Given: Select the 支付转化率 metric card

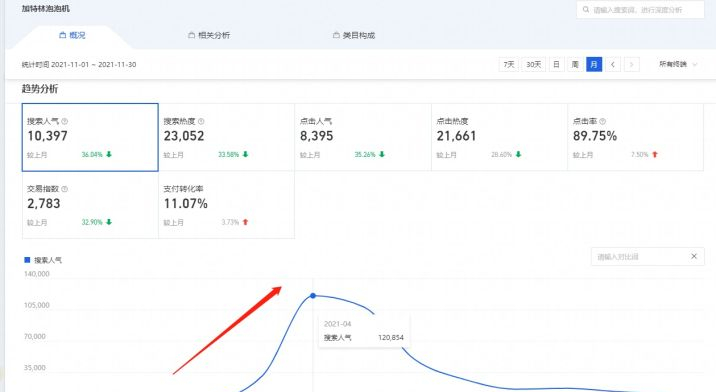Looking at the screenshot, I should click(x=226, y=205).
